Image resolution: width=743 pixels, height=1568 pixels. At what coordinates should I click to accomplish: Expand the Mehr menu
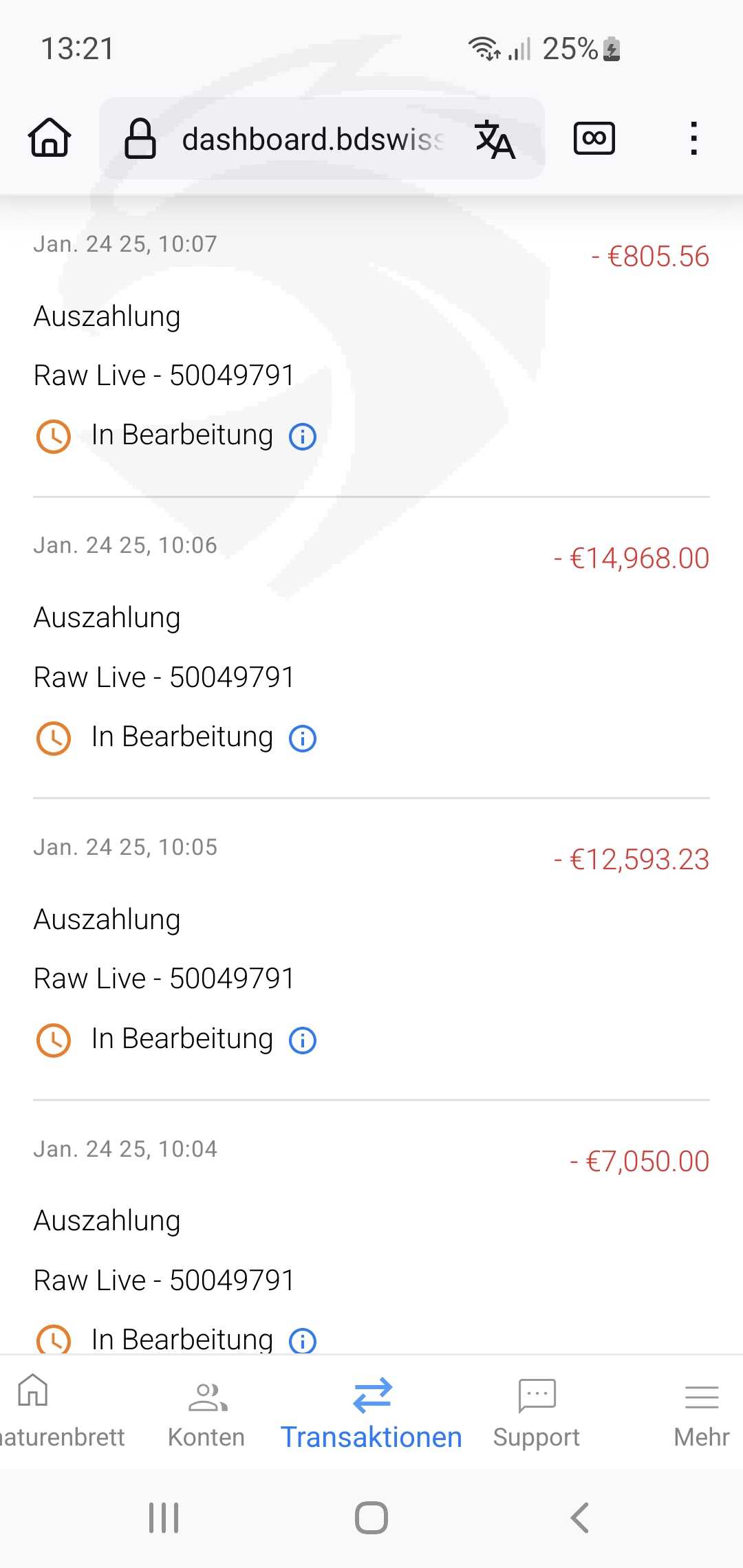click(701, 1411)
